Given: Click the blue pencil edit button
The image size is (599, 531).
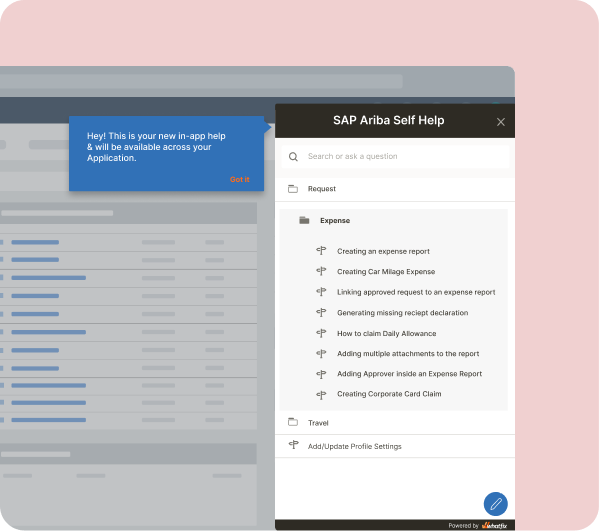Looking at the screenshot, I should click(x=495, y=504).
